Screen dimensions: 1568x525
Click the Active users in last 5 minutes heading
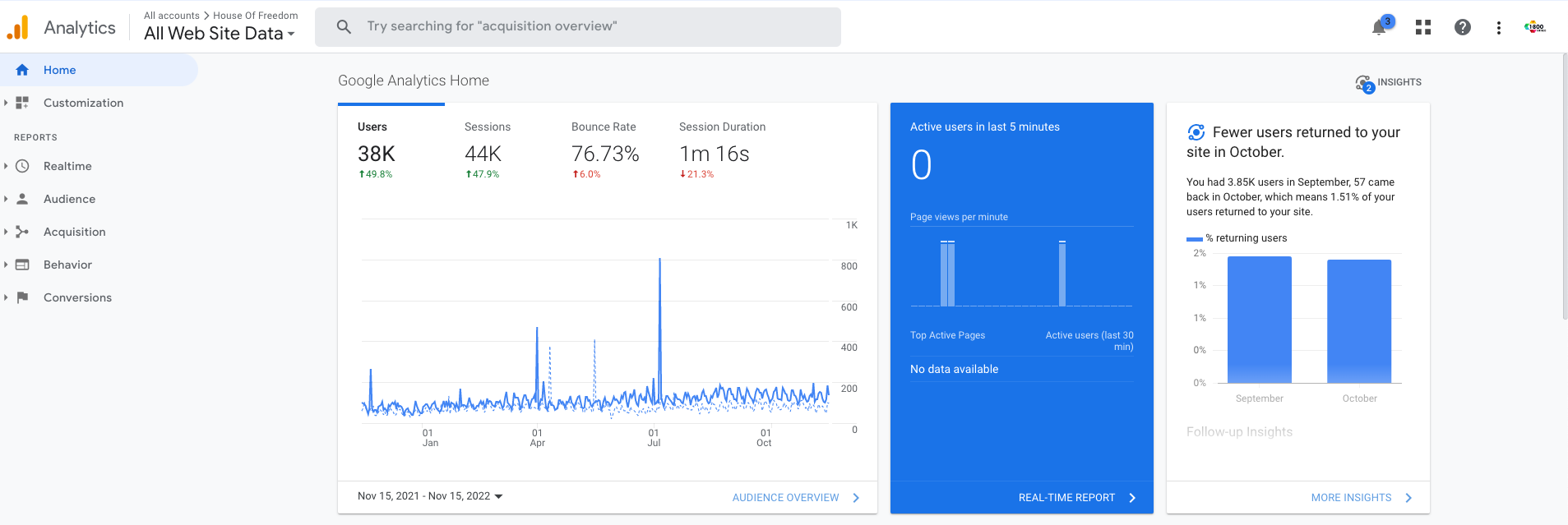point(985,127)
